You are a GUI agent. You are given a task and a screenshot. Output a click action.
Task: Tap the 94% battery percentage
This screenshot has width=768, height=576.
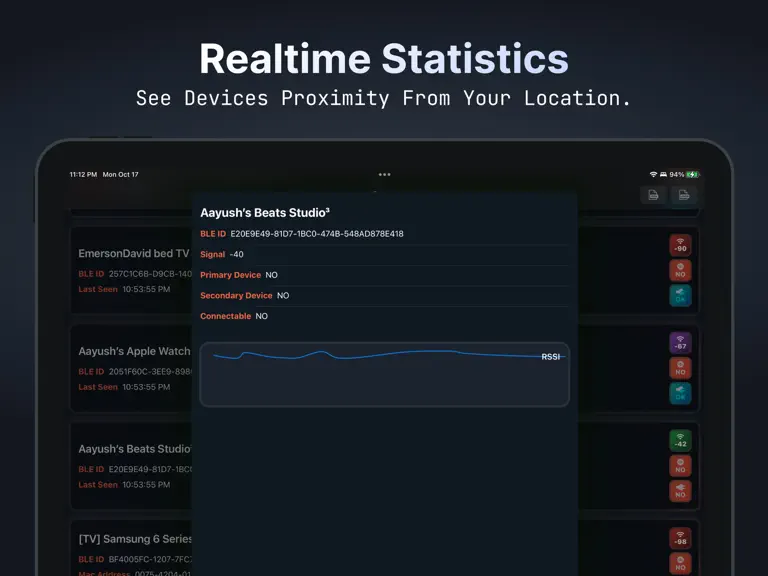[676, 174]
